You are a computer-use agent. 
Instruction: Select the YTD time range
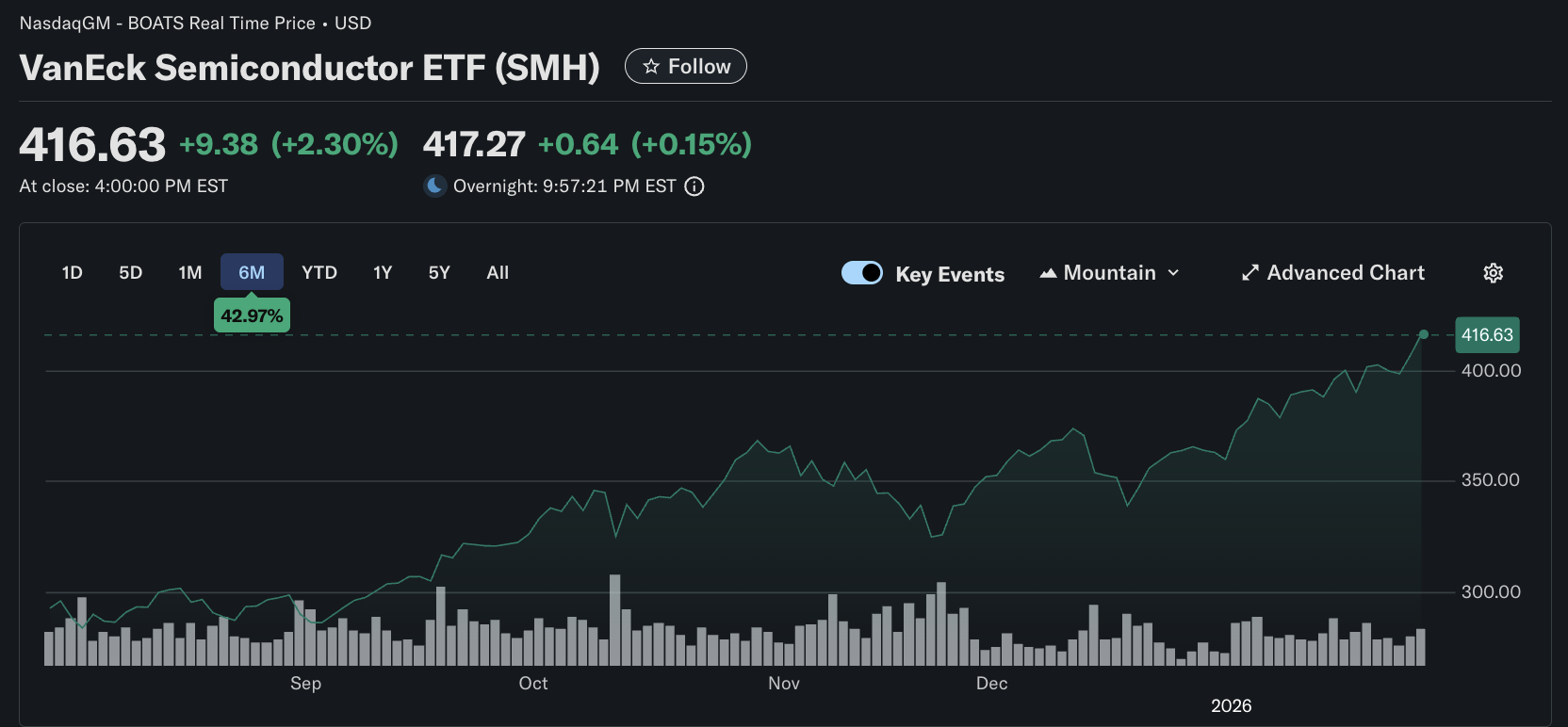[x=319, y=272]
